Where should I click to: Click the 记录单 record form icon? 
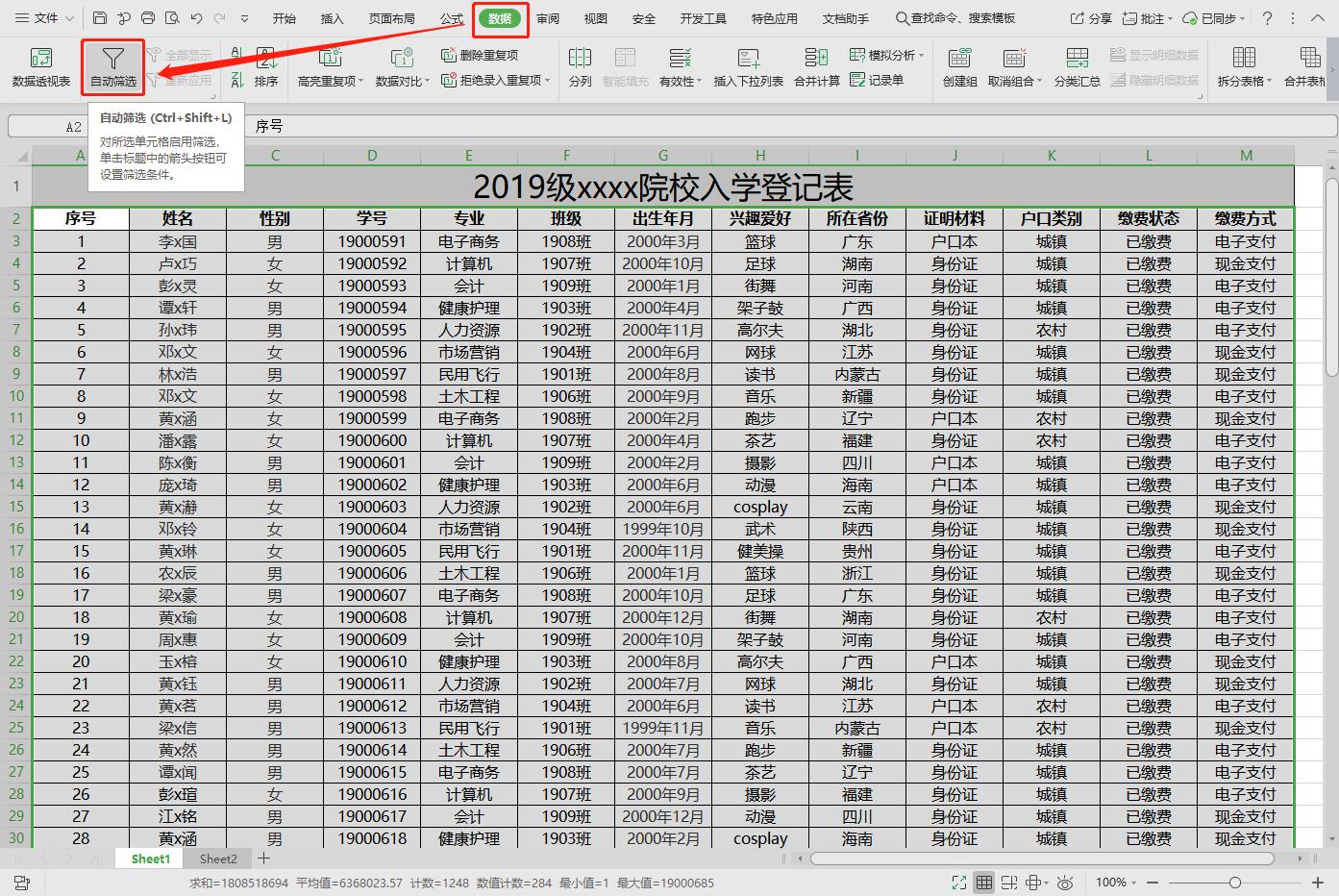coord(891,82)
